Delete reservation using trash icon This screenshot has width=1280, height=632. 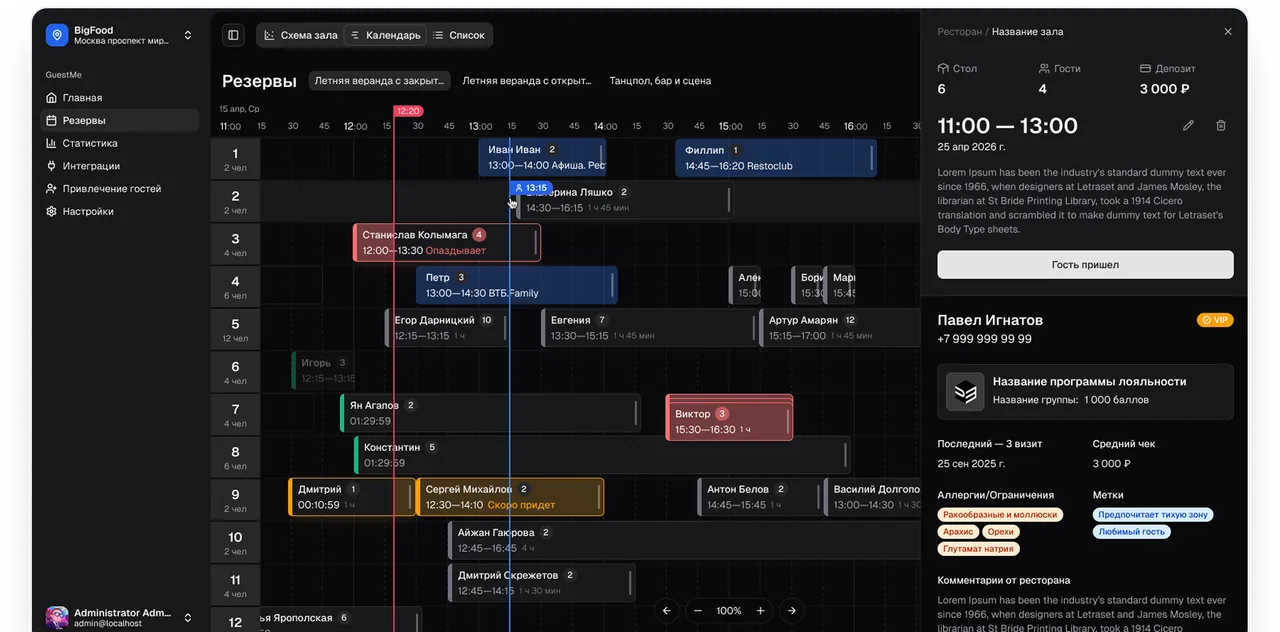click(x=1220, y=126)
